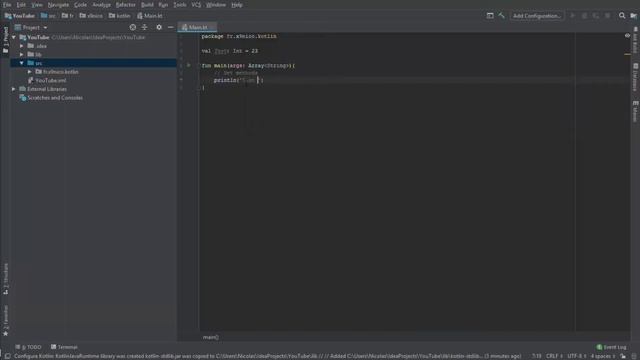
Task: Click the inspection eye icon in editor corner
Action: pyautogui.click(x=627, y=36)
